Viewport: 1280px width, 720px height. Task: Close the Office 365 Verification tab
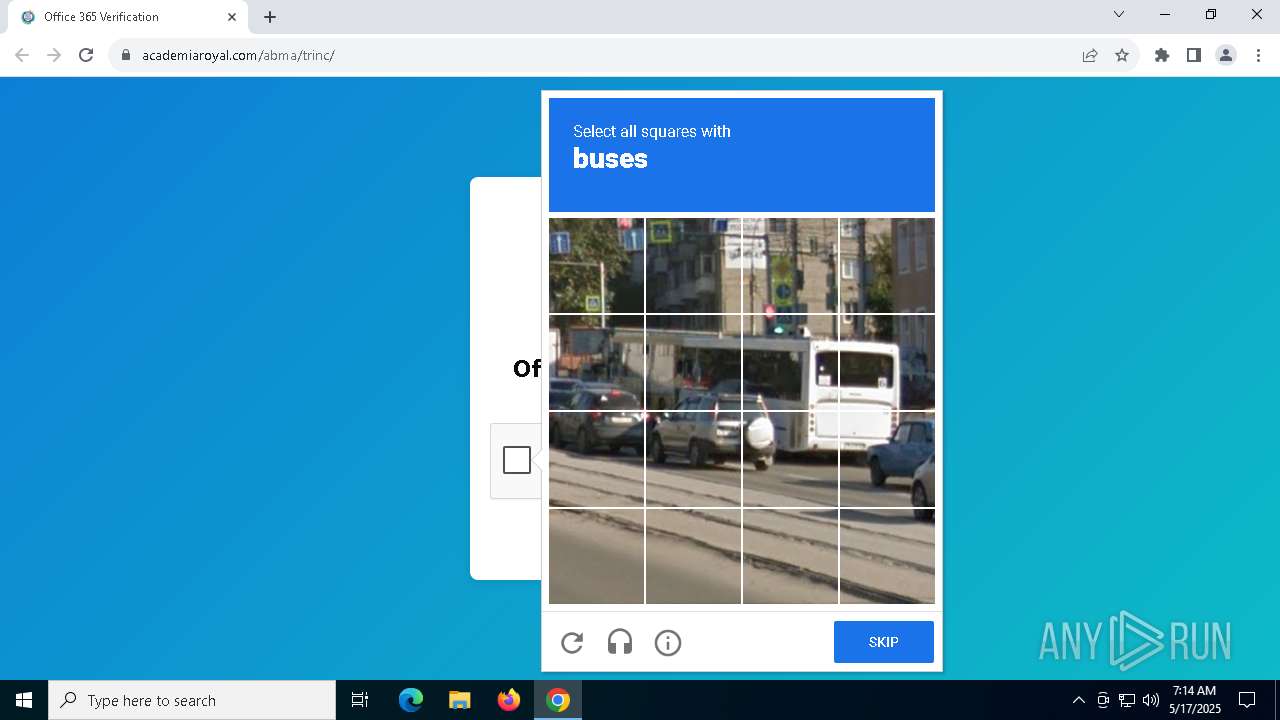[x=232, y=17]
